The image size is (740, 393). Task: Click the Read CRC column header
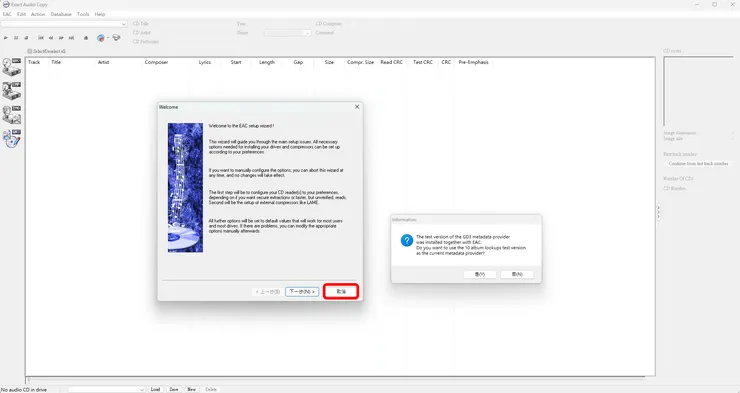pos(392,62)
